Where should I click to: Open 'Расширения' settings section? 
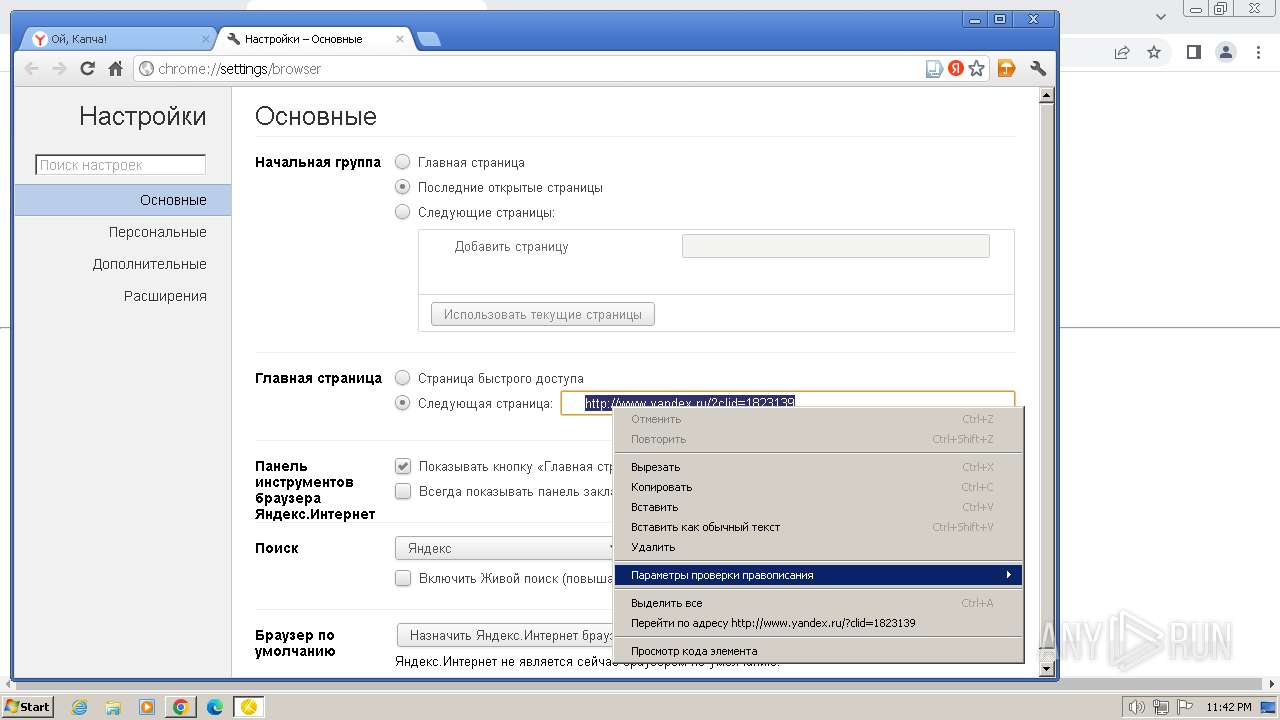pos(122,296)
